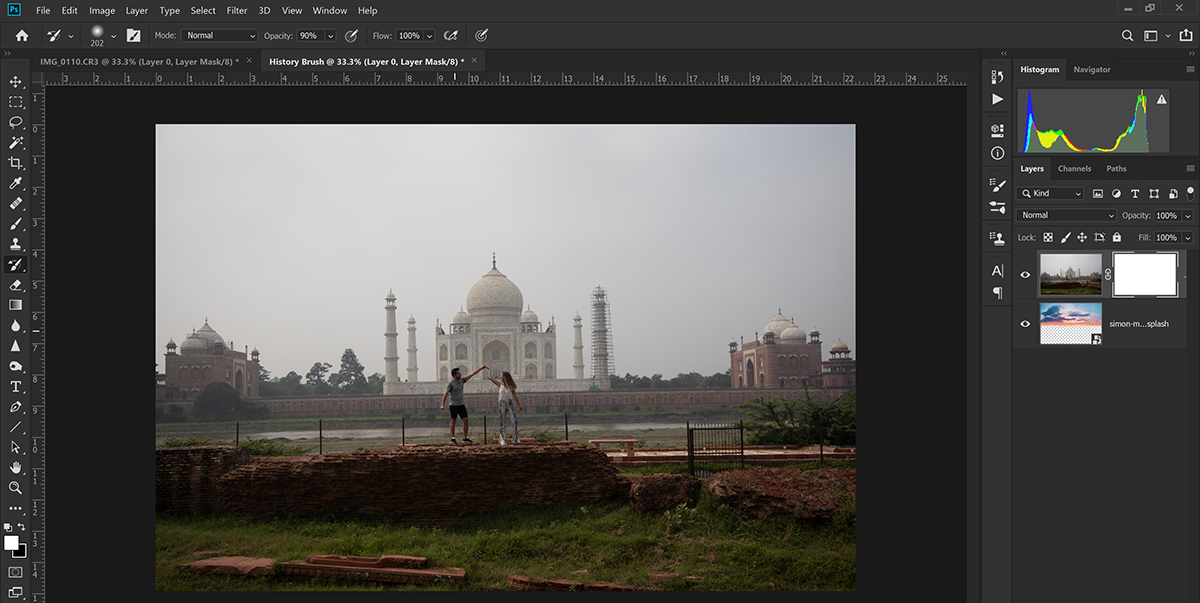The width and height of the screenshot is (1200, 603).
Task: Toggle the brush settings panel icon
Action: pyautogui.click(x=133, y=35)
